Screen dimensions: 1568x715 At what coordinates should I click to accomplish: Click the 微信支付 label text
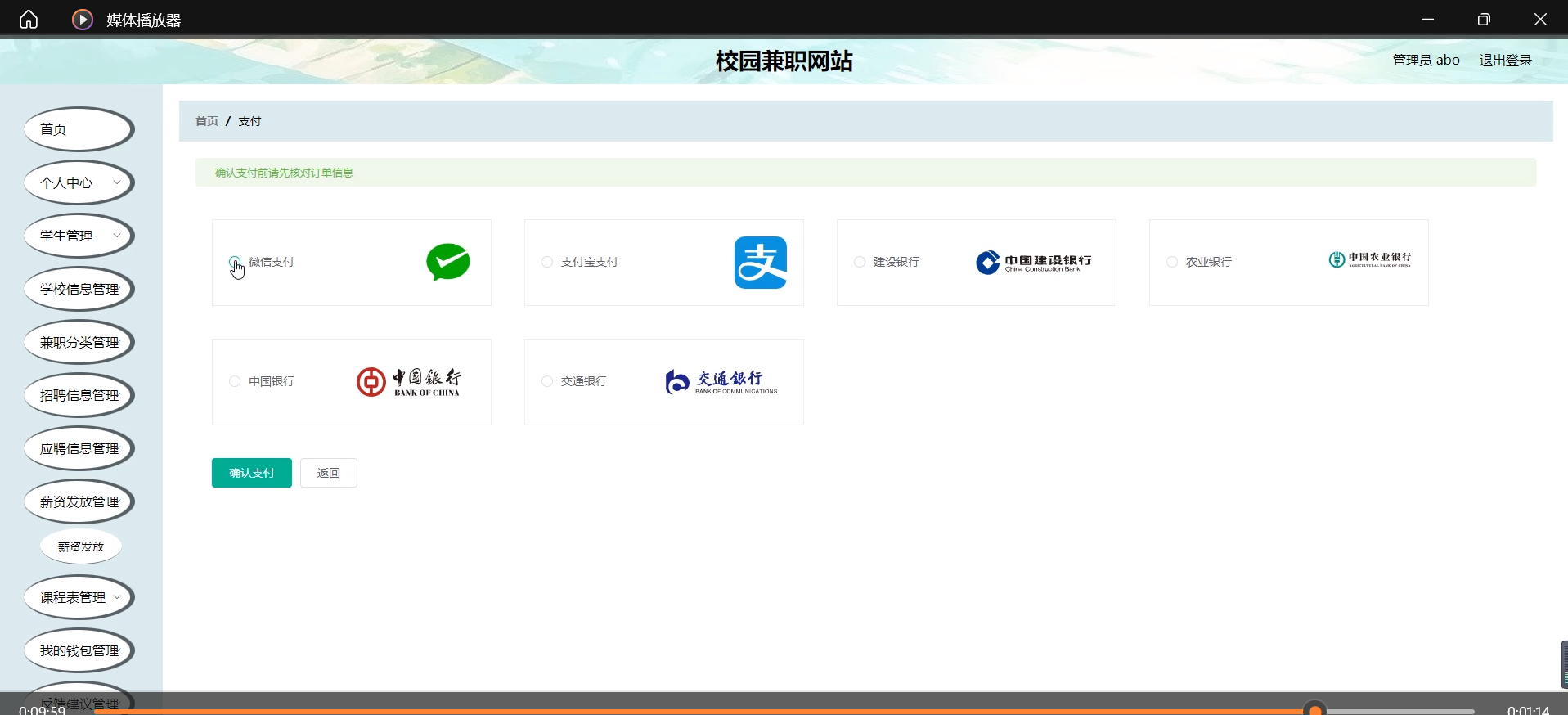[272, 262]
